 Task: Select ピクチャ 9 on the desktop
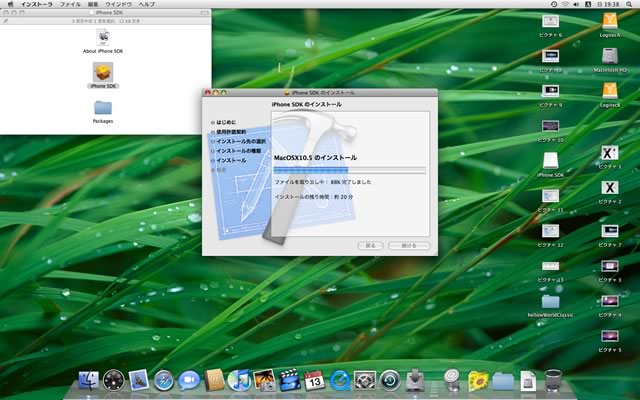pos(550,96)
